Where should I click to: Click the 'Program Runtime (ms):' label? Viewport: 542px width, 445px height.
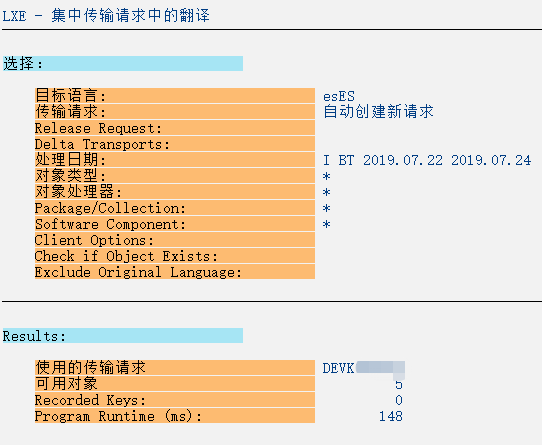[x=175, y=416]
